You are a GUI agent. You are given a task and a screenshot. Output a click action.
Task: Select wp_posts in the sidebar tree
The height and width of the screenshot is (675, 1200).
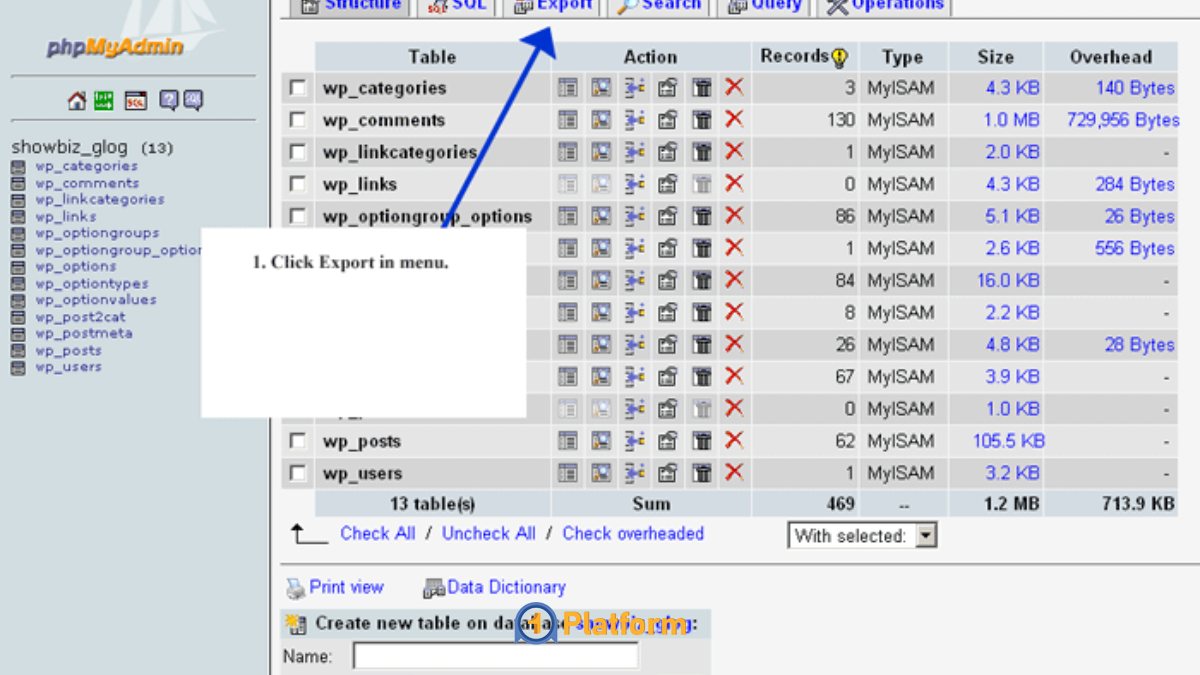(68, 350)
